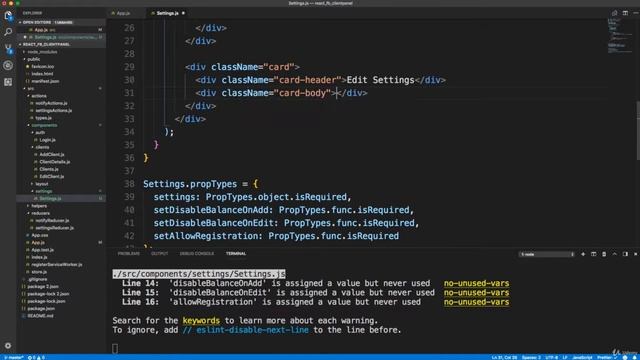The image size is (640, 360).
Task: Click the master git branch indicator
Action: pos(13,358)
